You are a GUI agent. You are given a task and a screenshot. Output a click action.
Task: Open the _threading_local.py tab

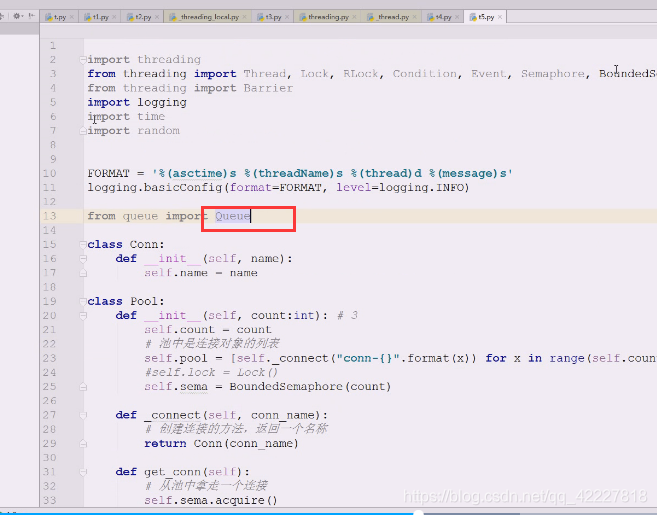(x=208, y=17)
